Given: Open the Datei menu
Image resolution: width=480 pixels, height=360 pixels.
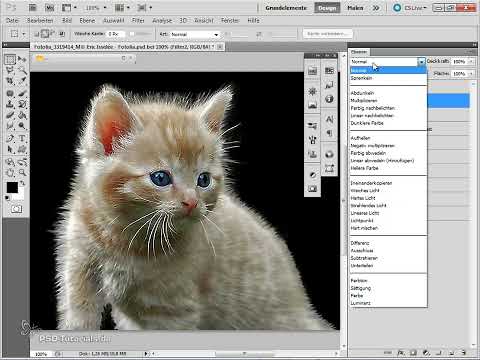Looking at the screenshot, I should 12,21.
